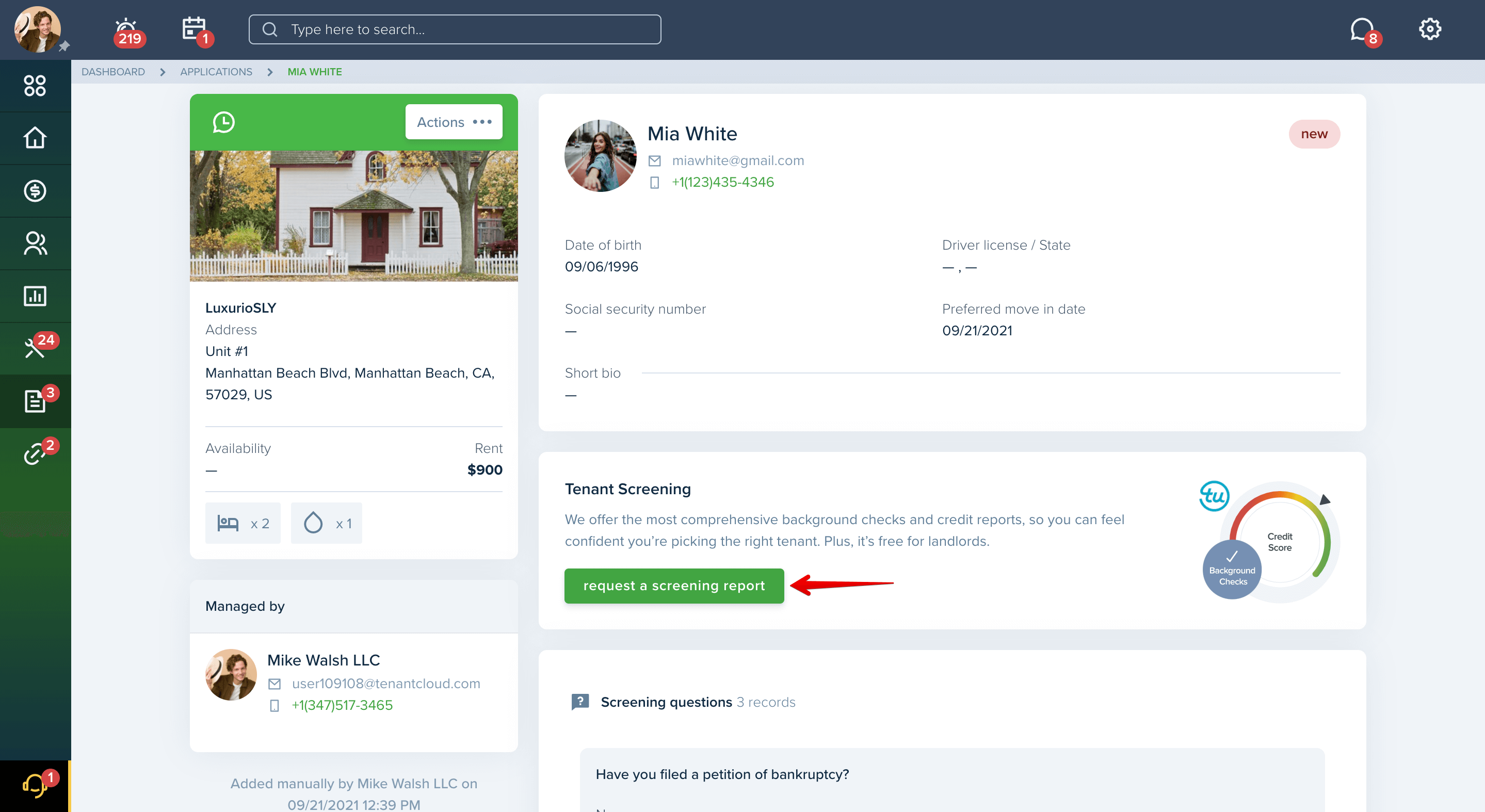
Task: Open the Contacts people icon in the sidebar
Action: pyautogui.click(x=35, y=243)
